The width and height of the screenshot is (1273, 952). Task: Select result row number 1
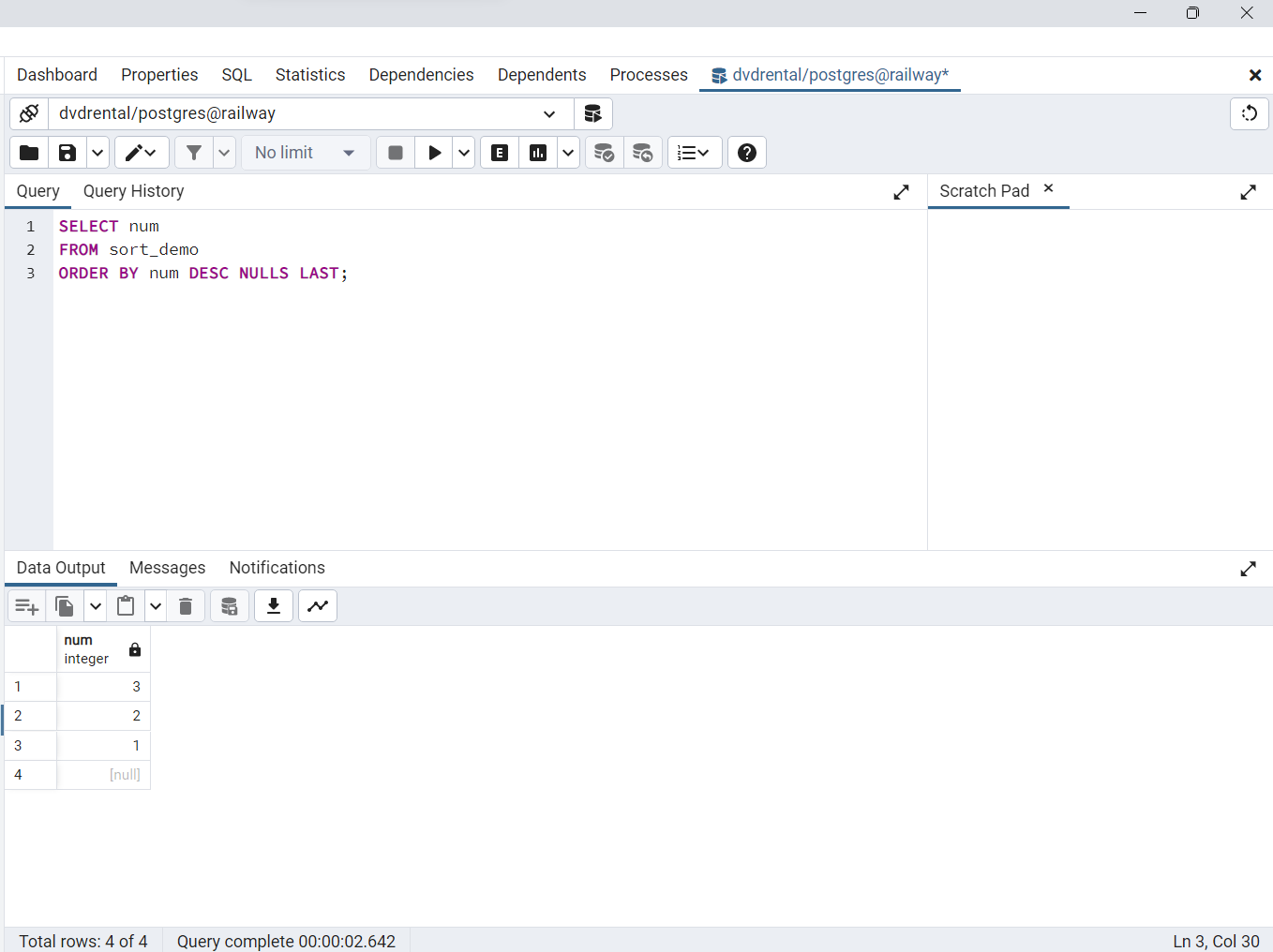[x=31, y=687]
